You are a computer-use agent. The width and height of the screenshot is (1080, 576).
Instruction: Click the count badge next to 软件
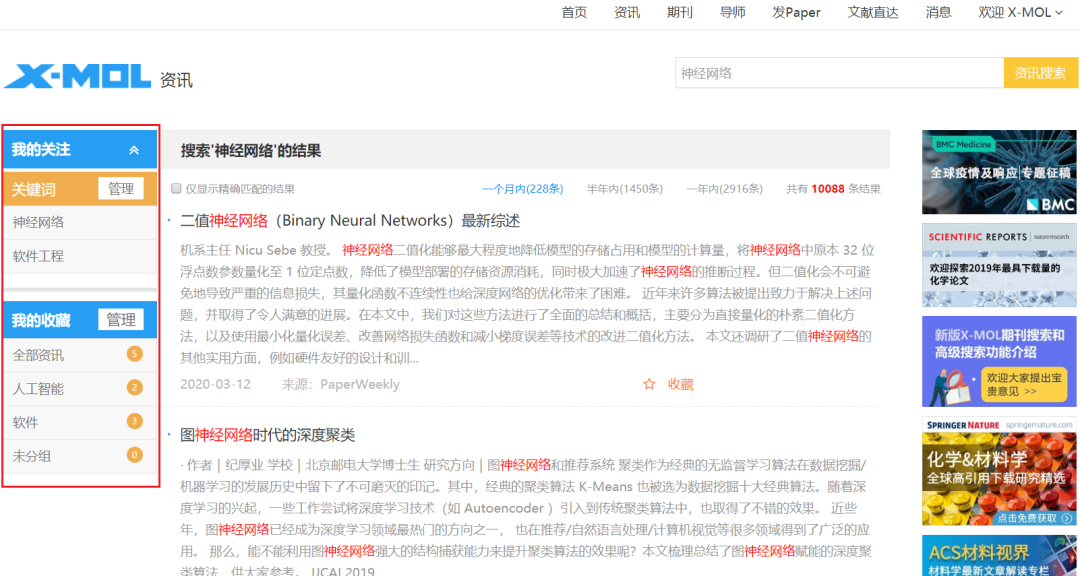134,422
